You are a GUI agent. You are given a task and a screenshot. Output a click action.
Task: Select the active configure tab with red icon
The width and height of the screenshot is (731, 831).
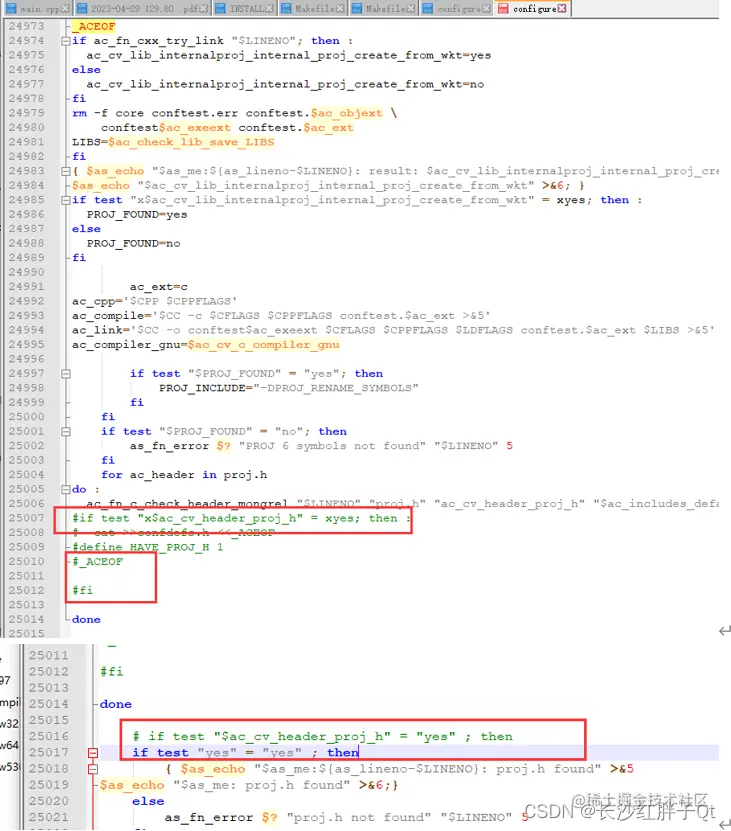(533, 8)
